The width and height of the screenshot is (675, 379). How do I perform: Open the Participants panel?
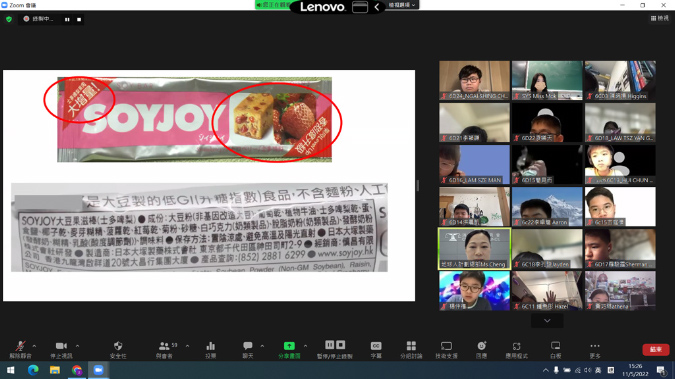[164, 349]
